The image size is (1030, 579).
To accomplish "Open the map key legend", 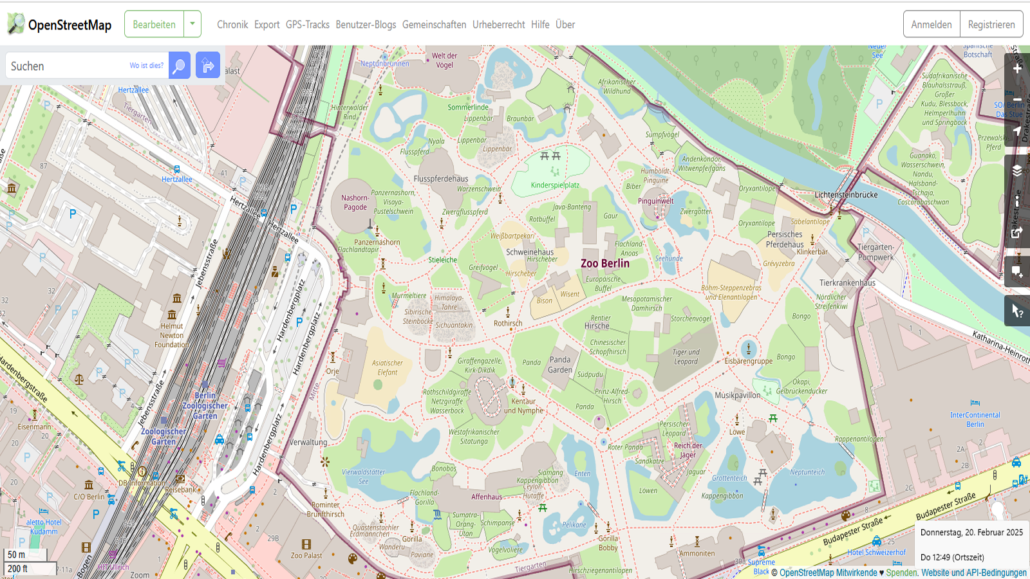I will (1017, 202).
